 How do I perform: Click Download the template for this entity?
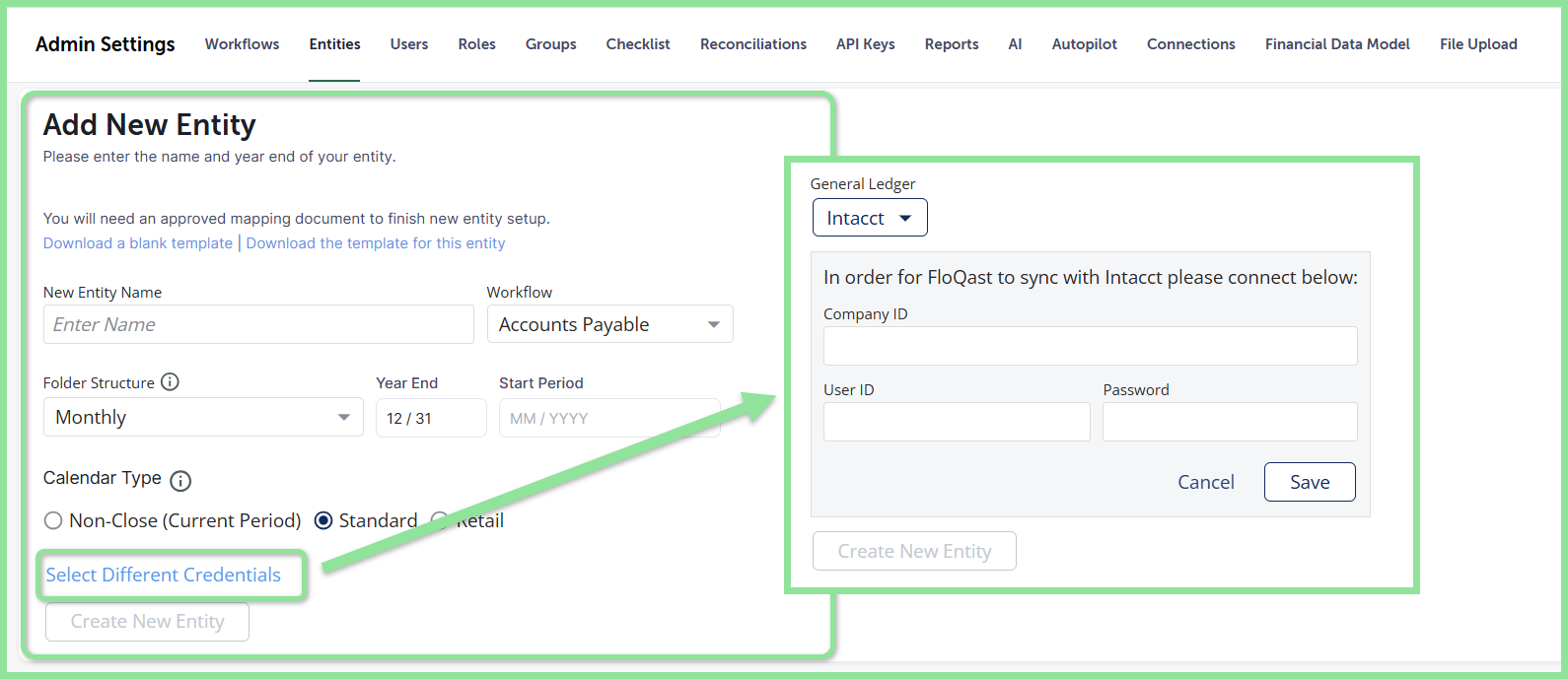pyautogui.click(x=376, y=243)
